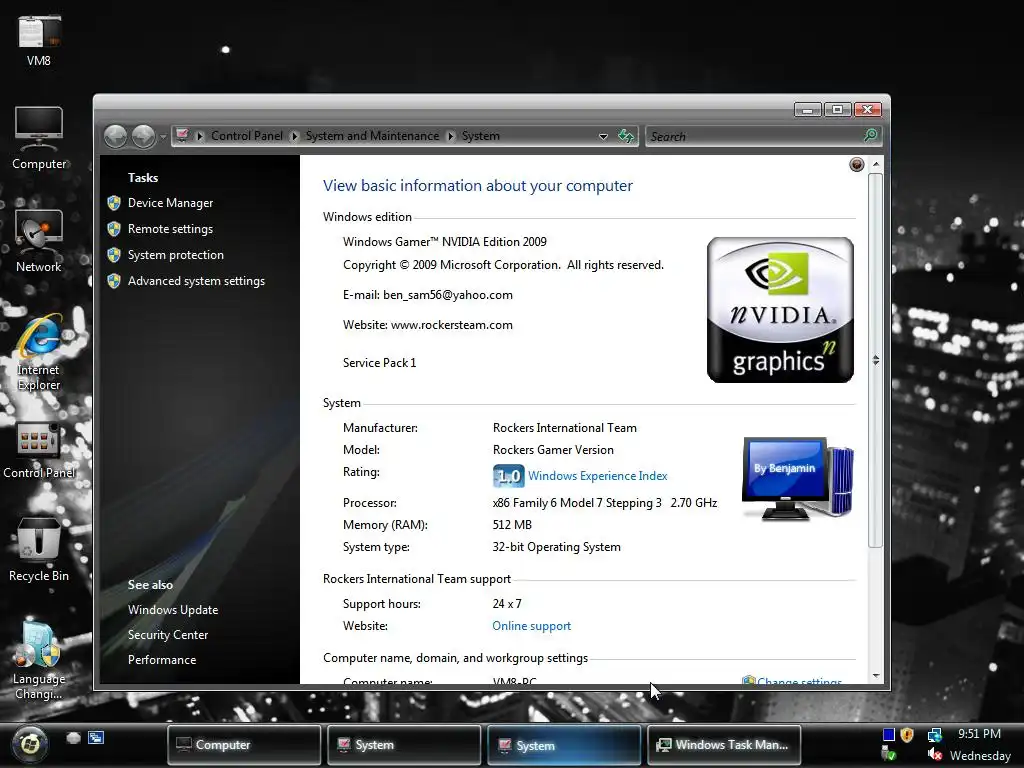Expand the arrow after System and Maintenance

pyautogui.click(x=451, y=136)
